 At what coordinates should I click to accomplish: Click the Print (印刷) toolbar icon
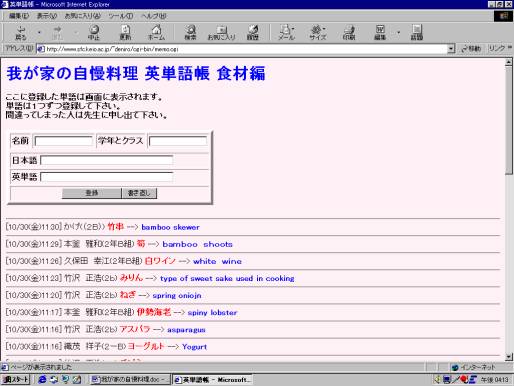pyautogui.click(x=349, y=33)
